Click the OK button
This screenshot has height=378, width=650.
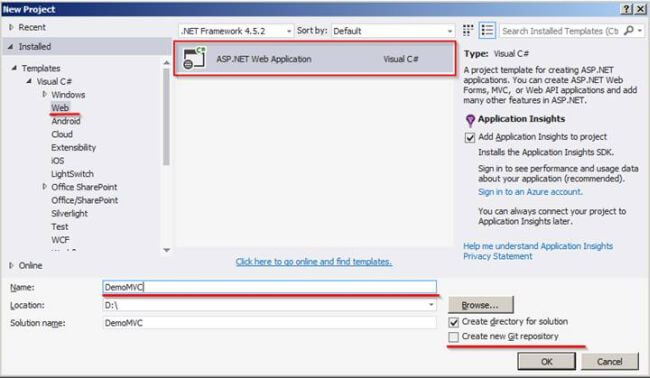pyautogui.click(x=546, y=361)
